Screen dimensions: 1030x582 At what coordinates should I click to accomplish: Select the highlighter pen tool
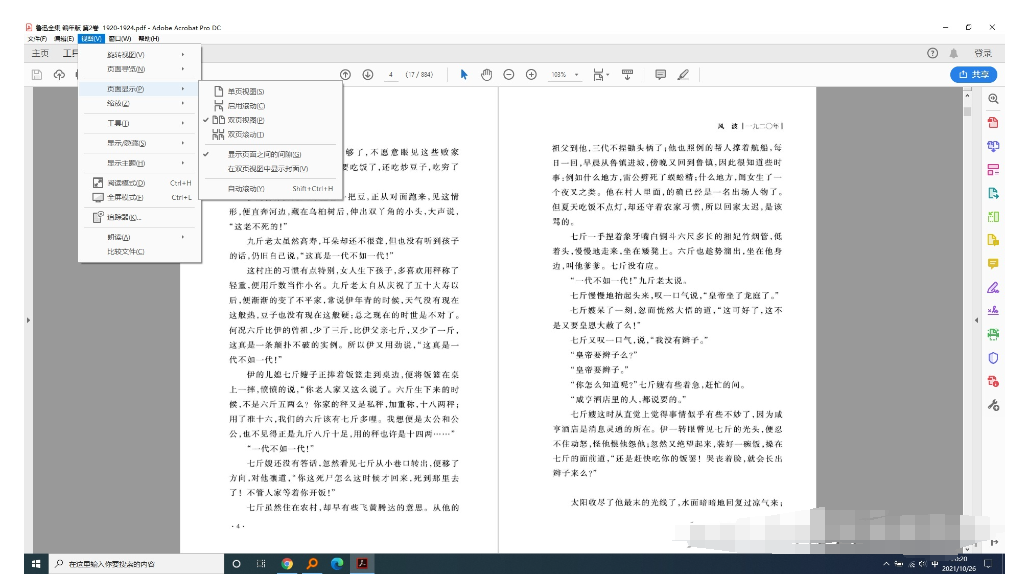click(x=683, y=75)
